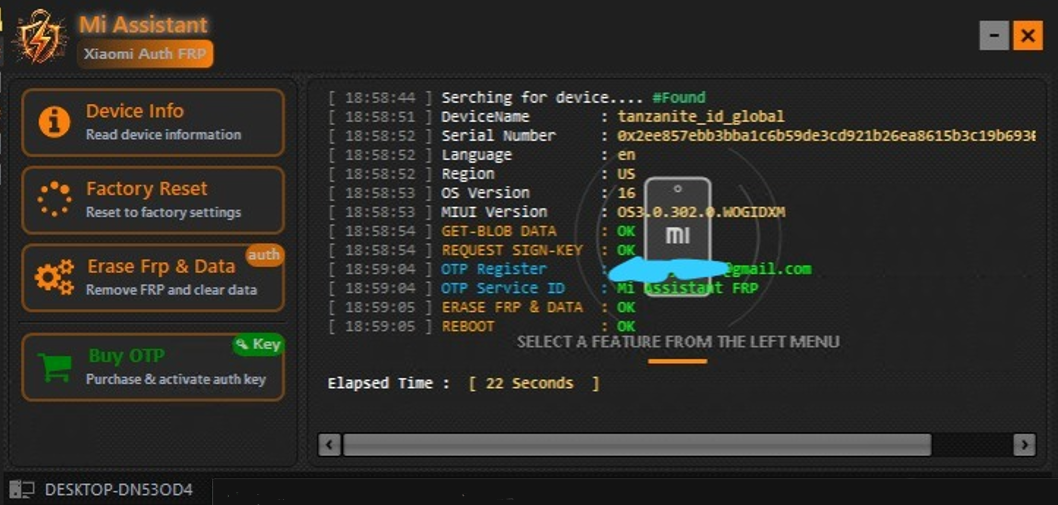Viewport: 1058px width, 505px height.
Task: Click the green Key badge
Action: point(258,345)
